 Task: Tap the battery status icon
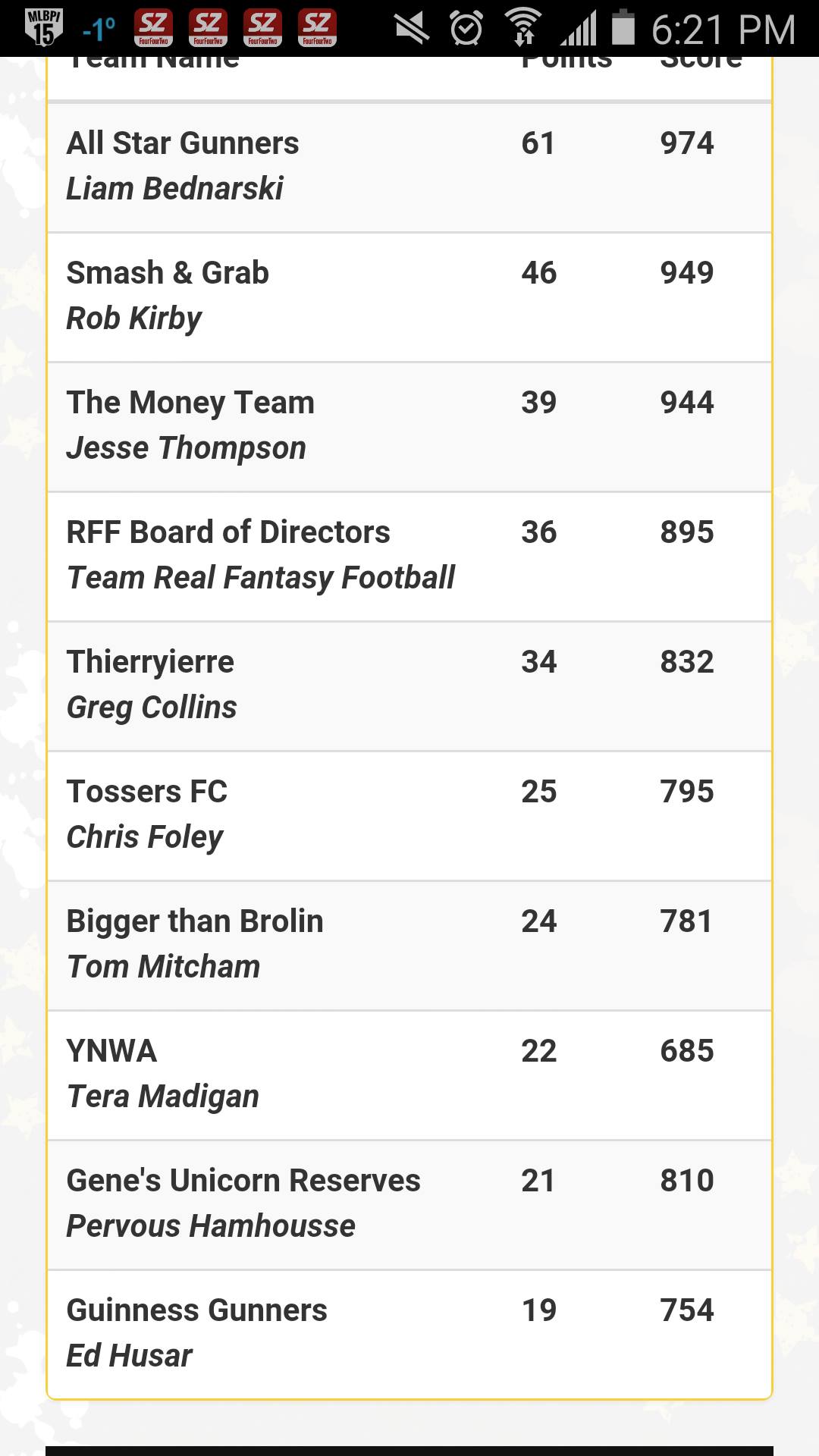(623, 27)
